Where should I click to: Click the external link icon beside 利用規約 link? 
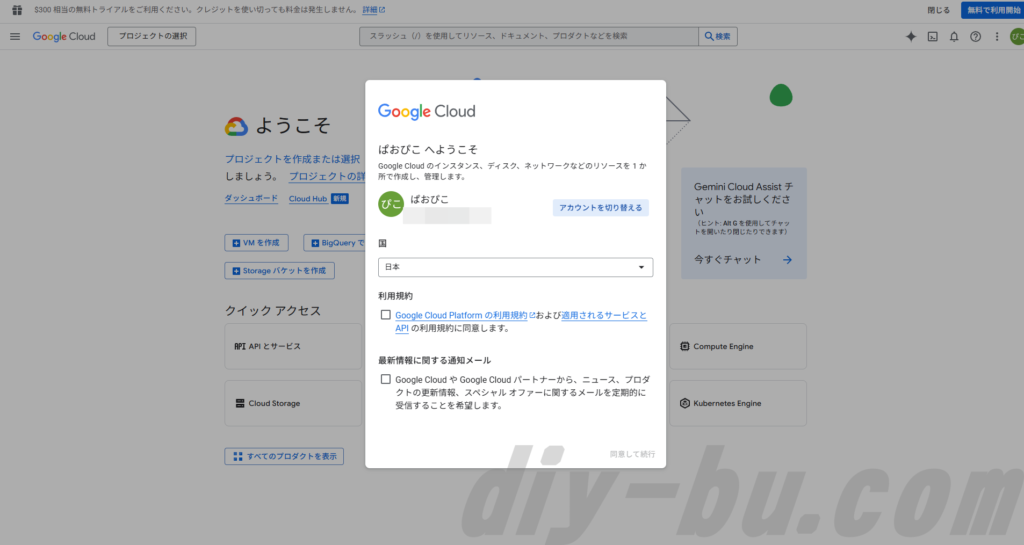click(532, 315)
